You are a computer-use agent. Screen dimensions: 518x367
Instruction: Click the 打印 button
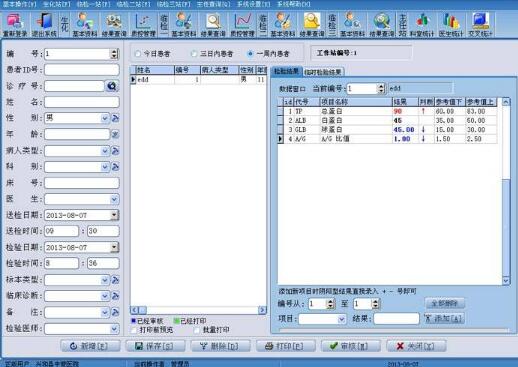coord(285,346)
